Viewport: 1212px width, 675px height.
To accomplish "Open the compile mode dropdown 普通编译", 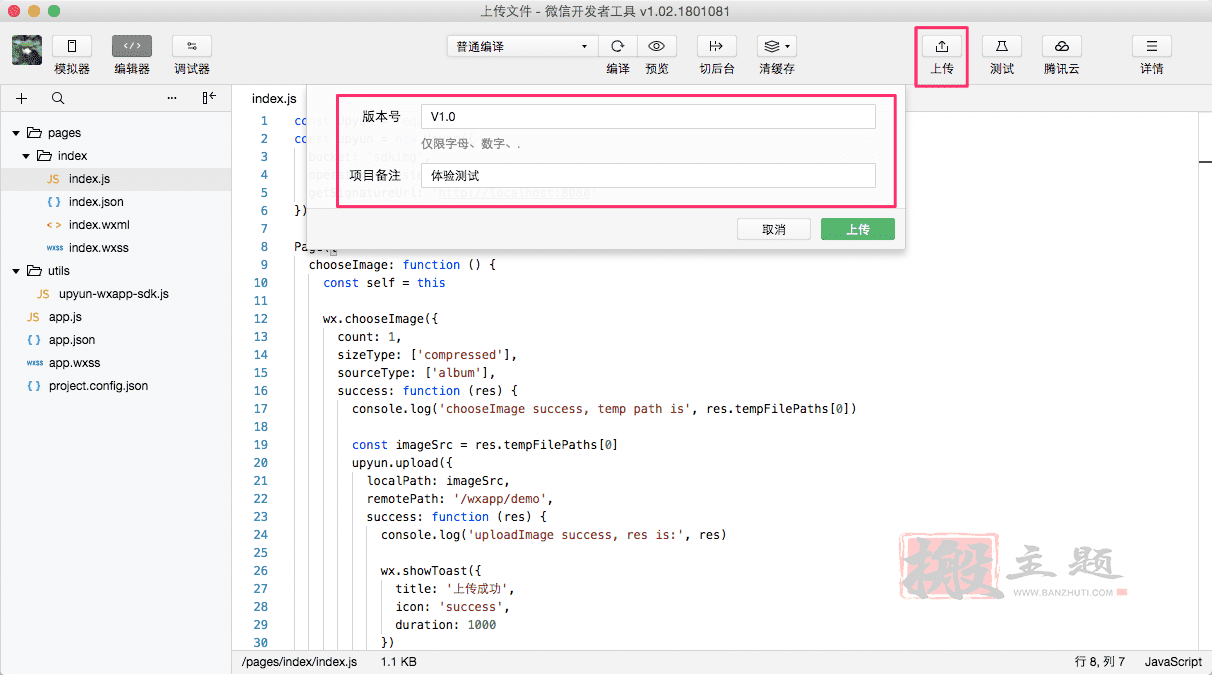I will pos(522,46).
